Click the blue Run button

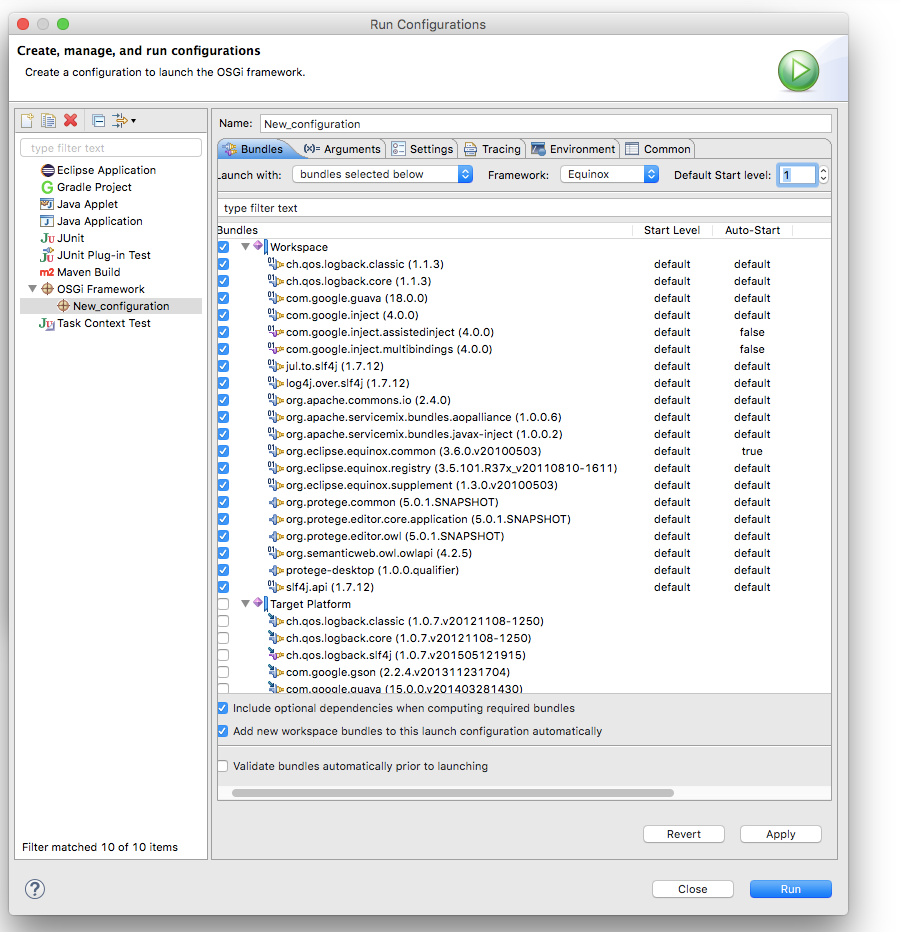pos(791,889)
